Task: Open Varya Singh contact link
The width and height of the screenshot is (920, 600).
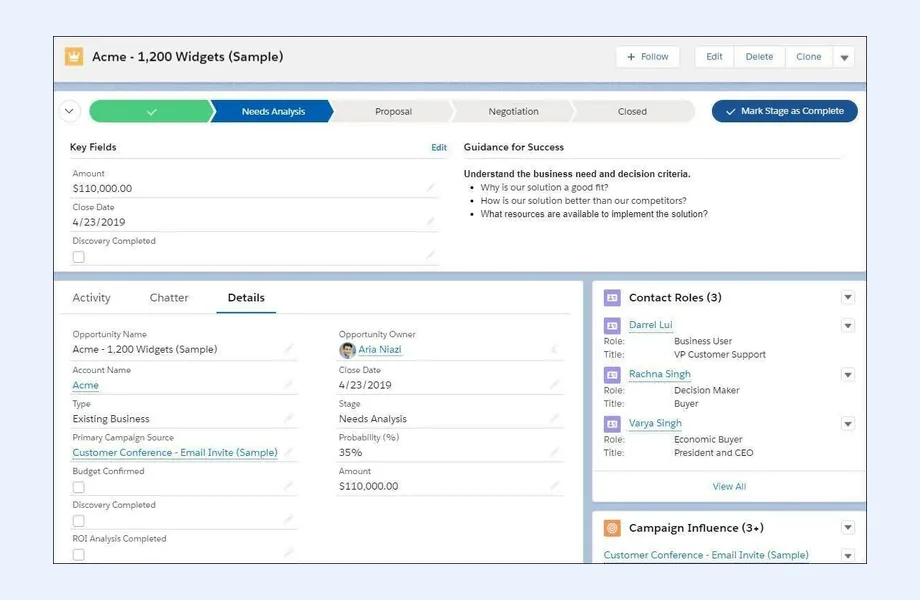Action: (x=655, y=423)
